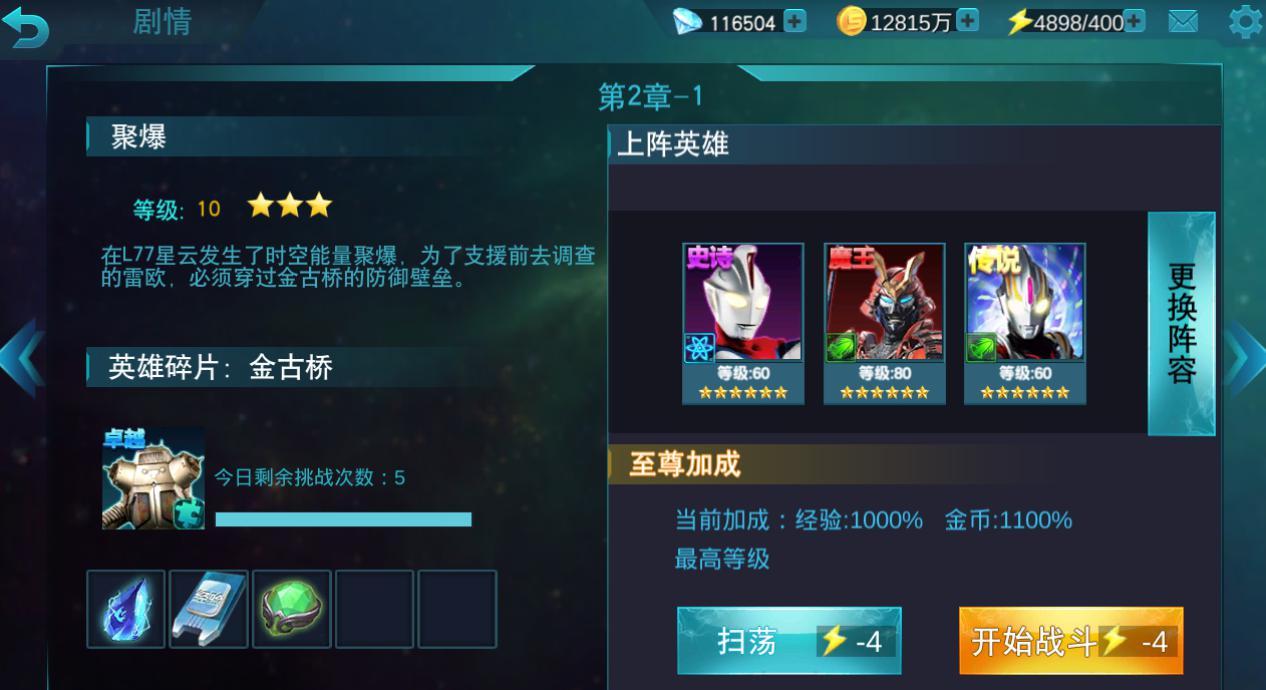The height and width of the screenshot is (690, 1266).
Task: Open the settings gear icon
Action: [x=1244, y=21]
